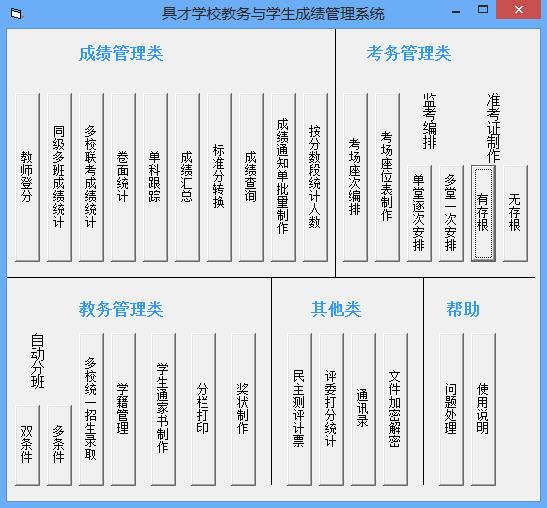The height and width of the screenshot is (508, 547).
Task: Open 同级多班成绩统计 function
Action: (59, 177)
